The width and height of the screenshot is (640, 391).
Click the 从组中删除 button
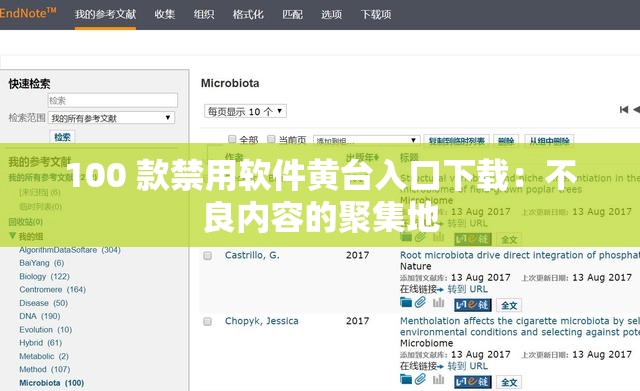point(549,141)
